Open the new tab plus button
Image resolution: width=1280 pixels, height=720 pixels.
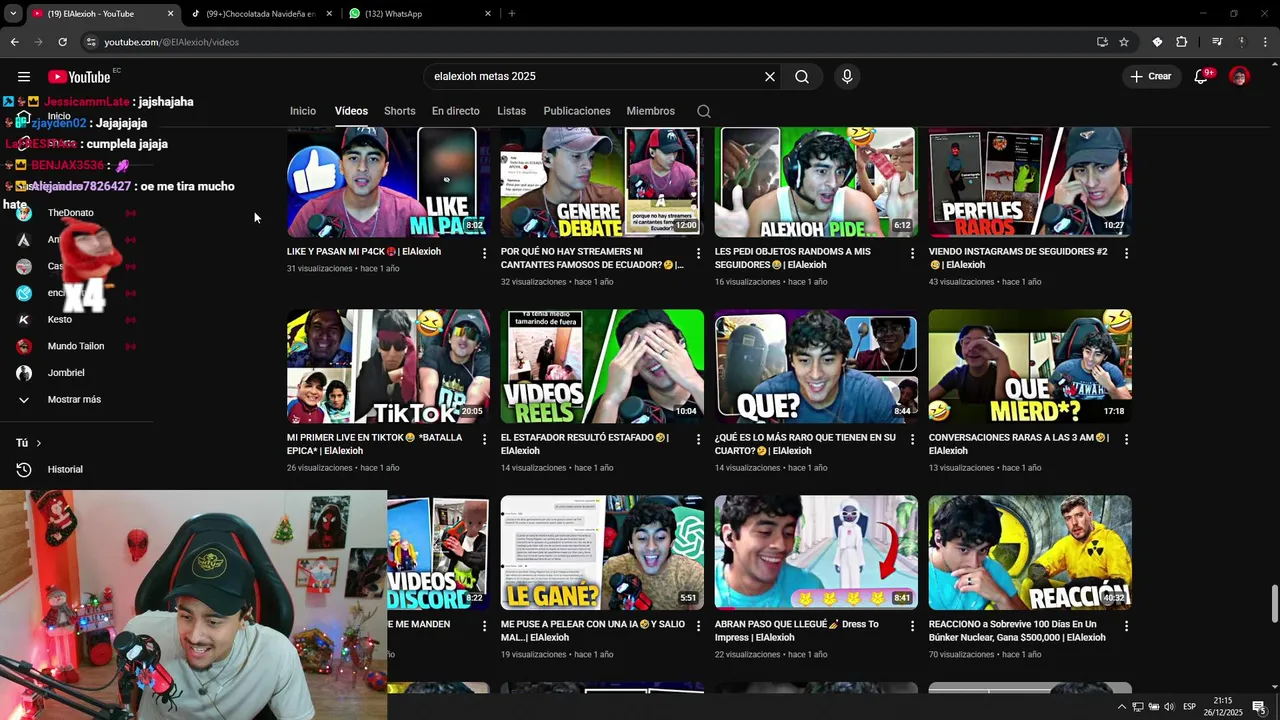(512, 14)
